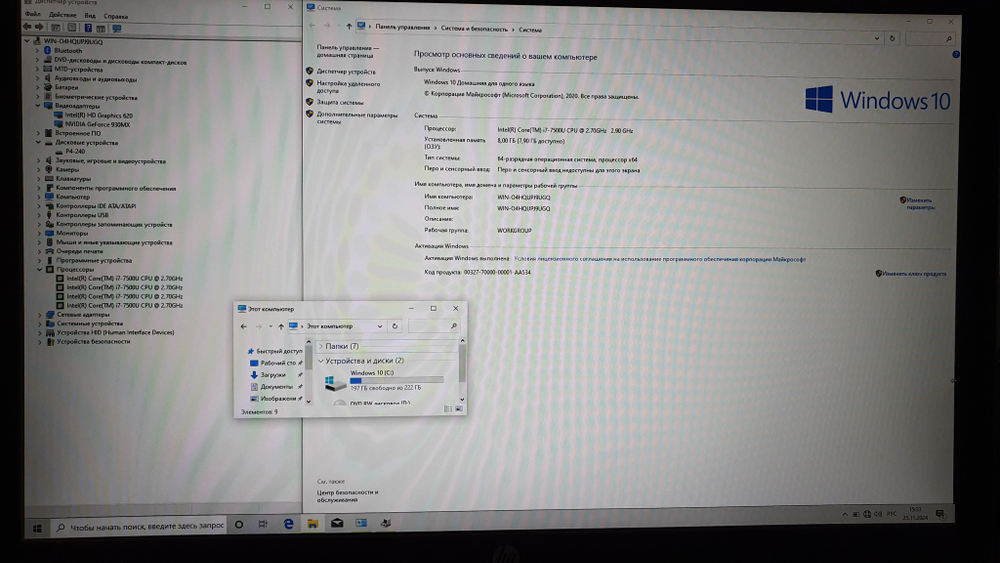Click Up arrow in Система window navigation
This screenshot has width=1000, height=563.
coord(349,26)
